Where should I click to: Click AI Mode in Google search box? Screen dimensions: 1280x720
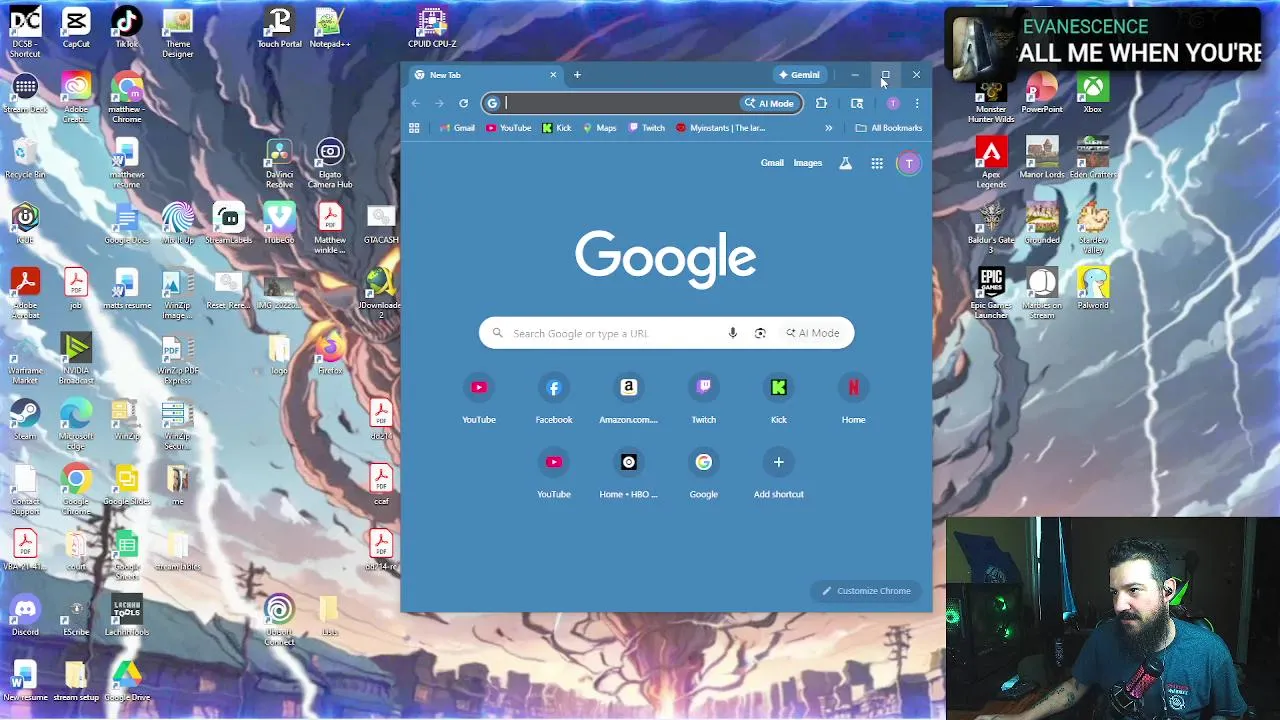[x=813, y=333]
